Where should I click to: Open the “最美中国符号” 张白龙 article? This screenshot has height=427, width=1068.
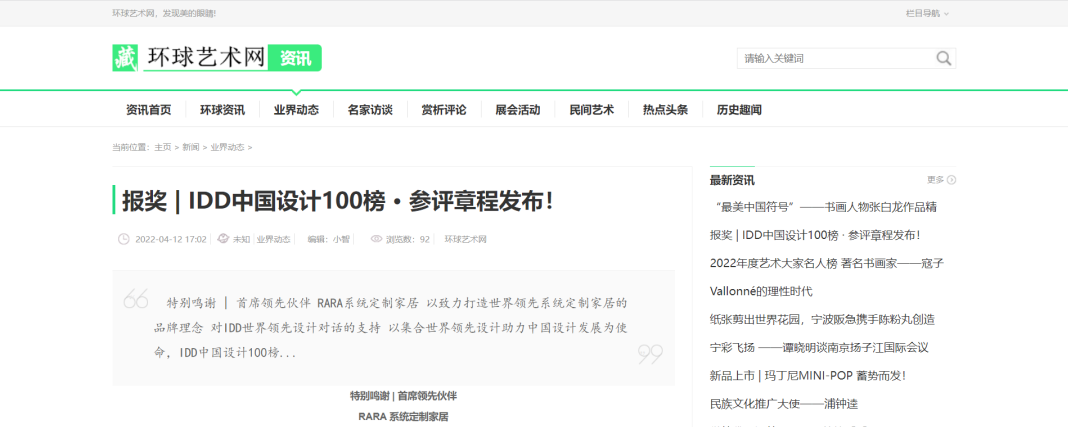click(826, 207)
